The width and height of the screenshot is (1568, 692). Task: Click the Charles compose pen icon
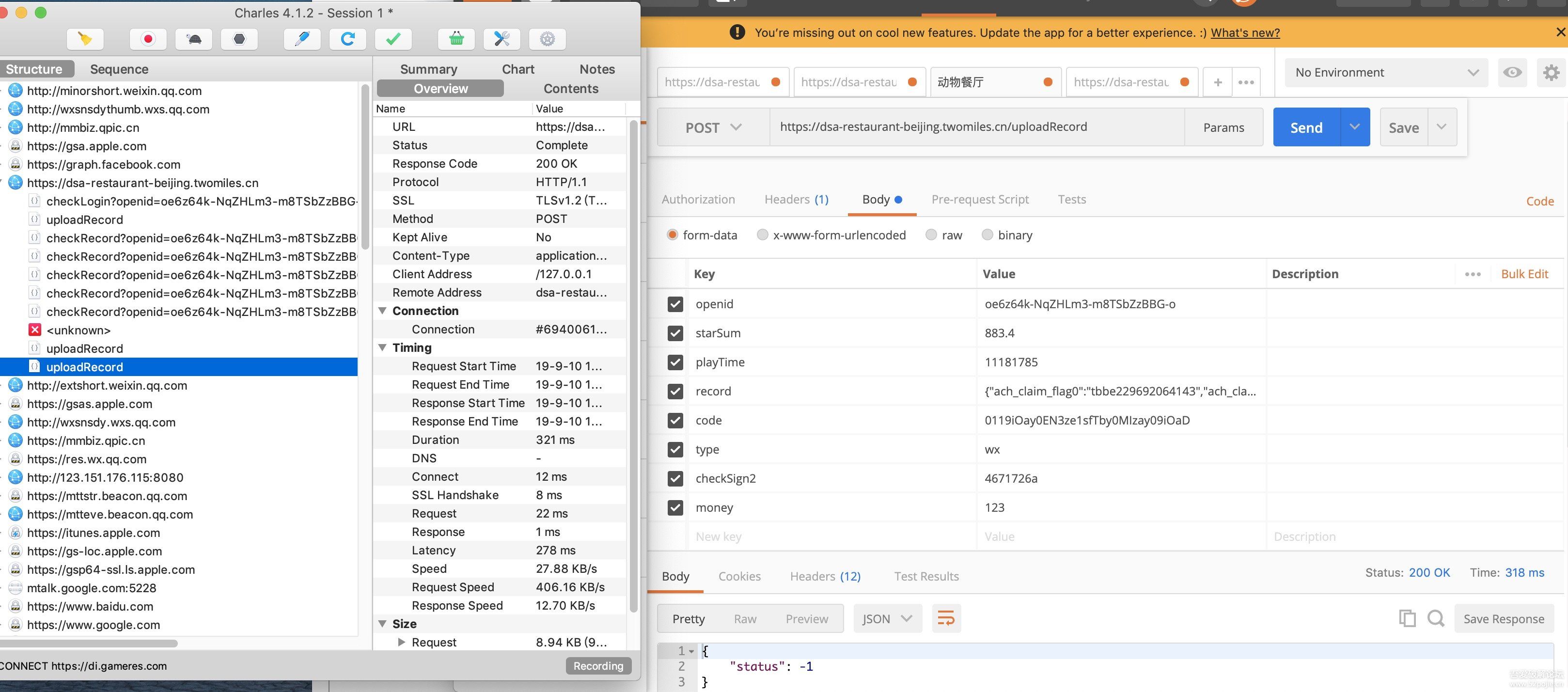click(302, 40)
